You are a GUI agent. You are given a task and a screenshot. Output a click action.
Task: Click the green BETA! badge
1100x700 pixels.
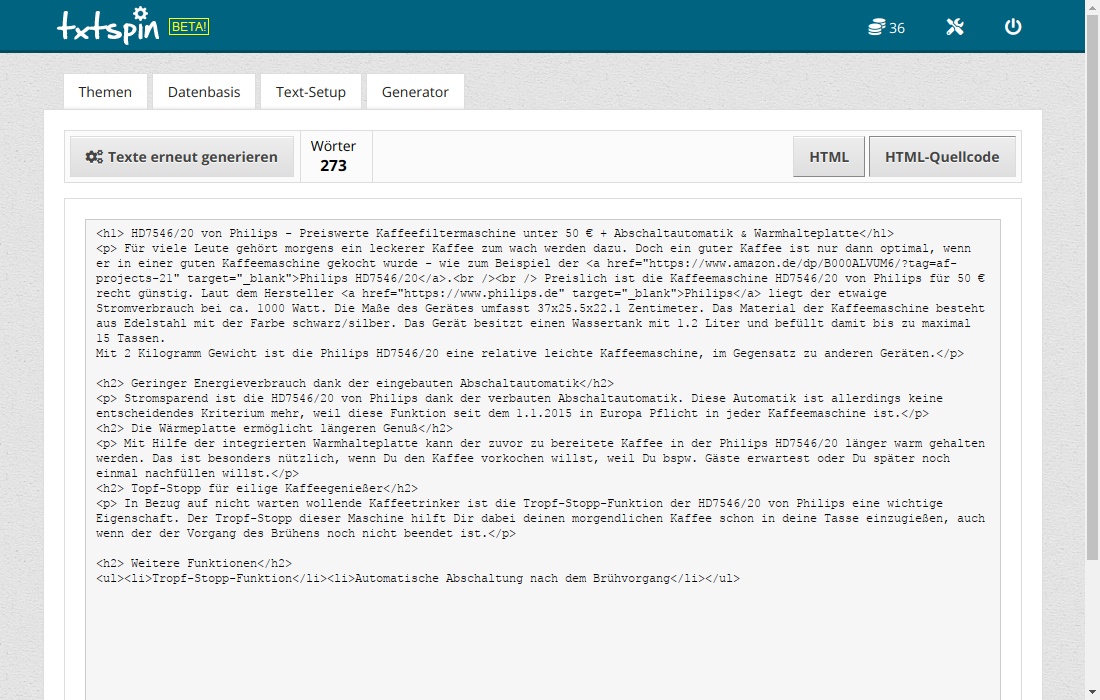(x=189, y=26)
